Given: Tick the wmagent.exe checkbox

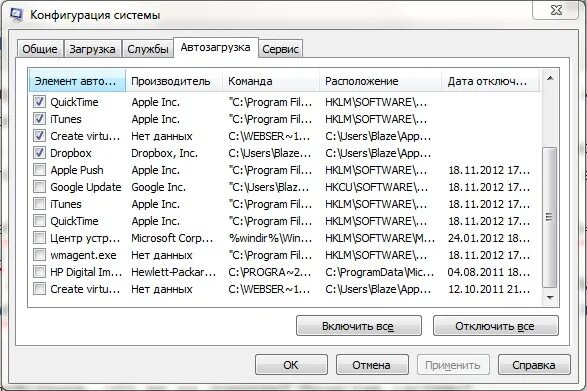Looking at the screenshot, I should coord(39,255).
